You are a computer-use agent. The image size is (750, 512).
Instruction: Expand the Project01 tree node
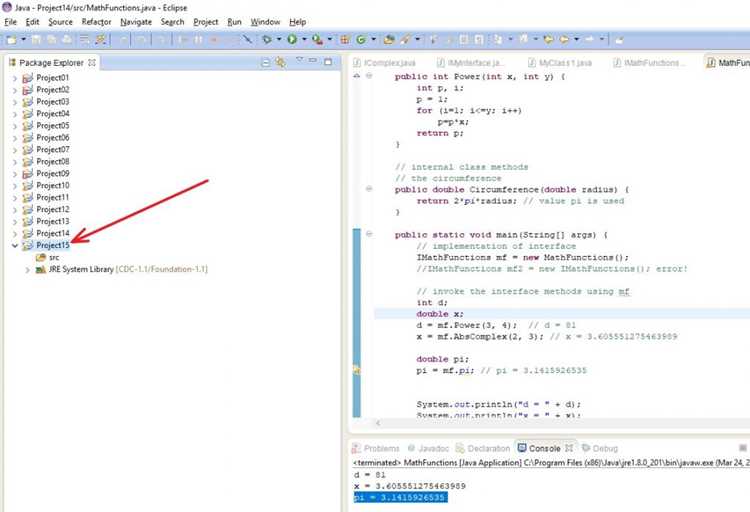(15, 78)
